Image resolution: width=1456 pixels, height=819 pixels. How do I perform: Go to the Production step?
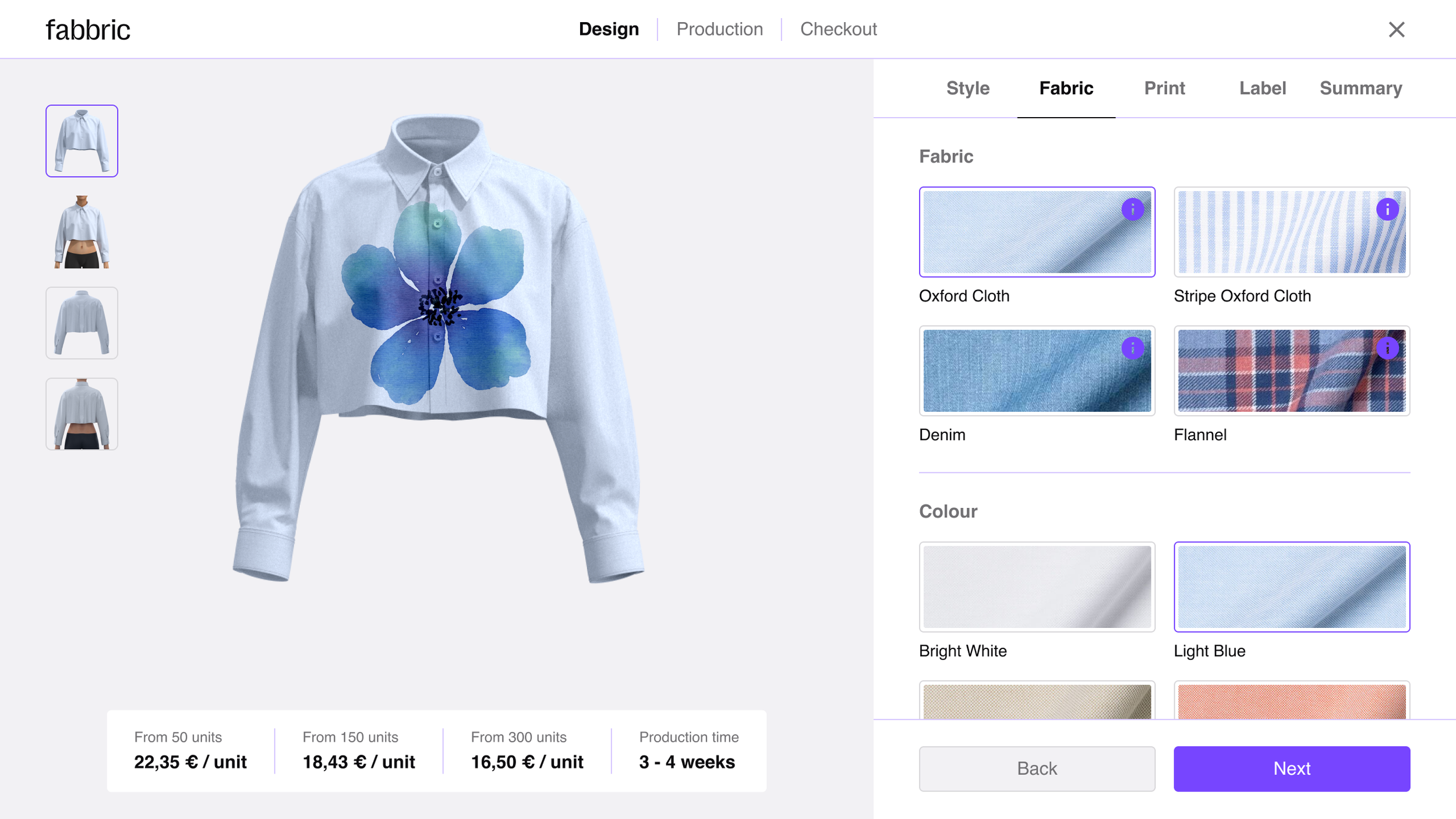click(719, 29)
